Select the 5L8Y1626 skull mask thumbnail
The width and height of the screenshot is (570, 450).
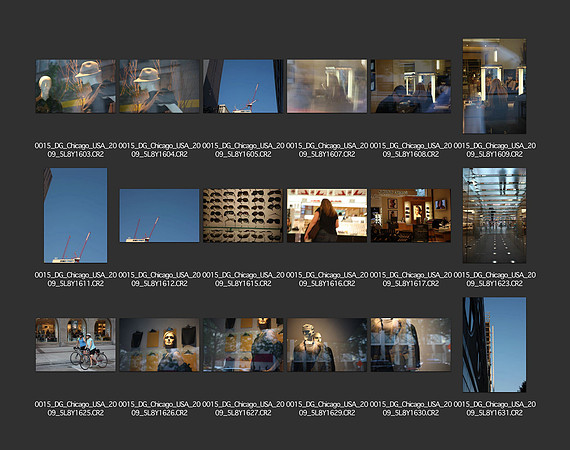160,345
